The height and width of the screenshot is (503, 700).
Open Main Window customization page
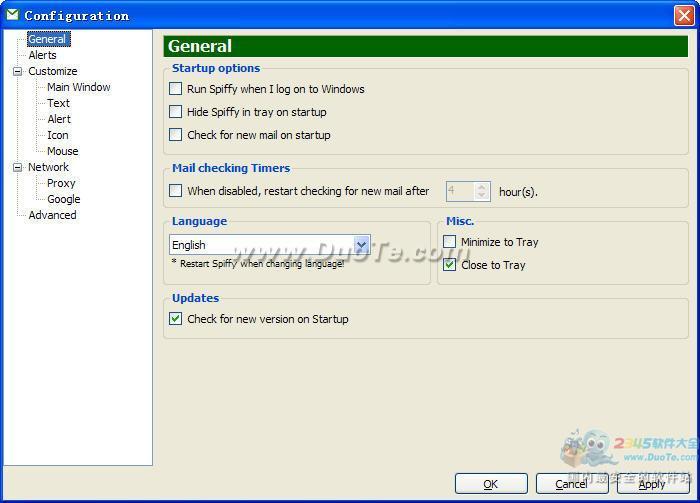tap(79, 87)
